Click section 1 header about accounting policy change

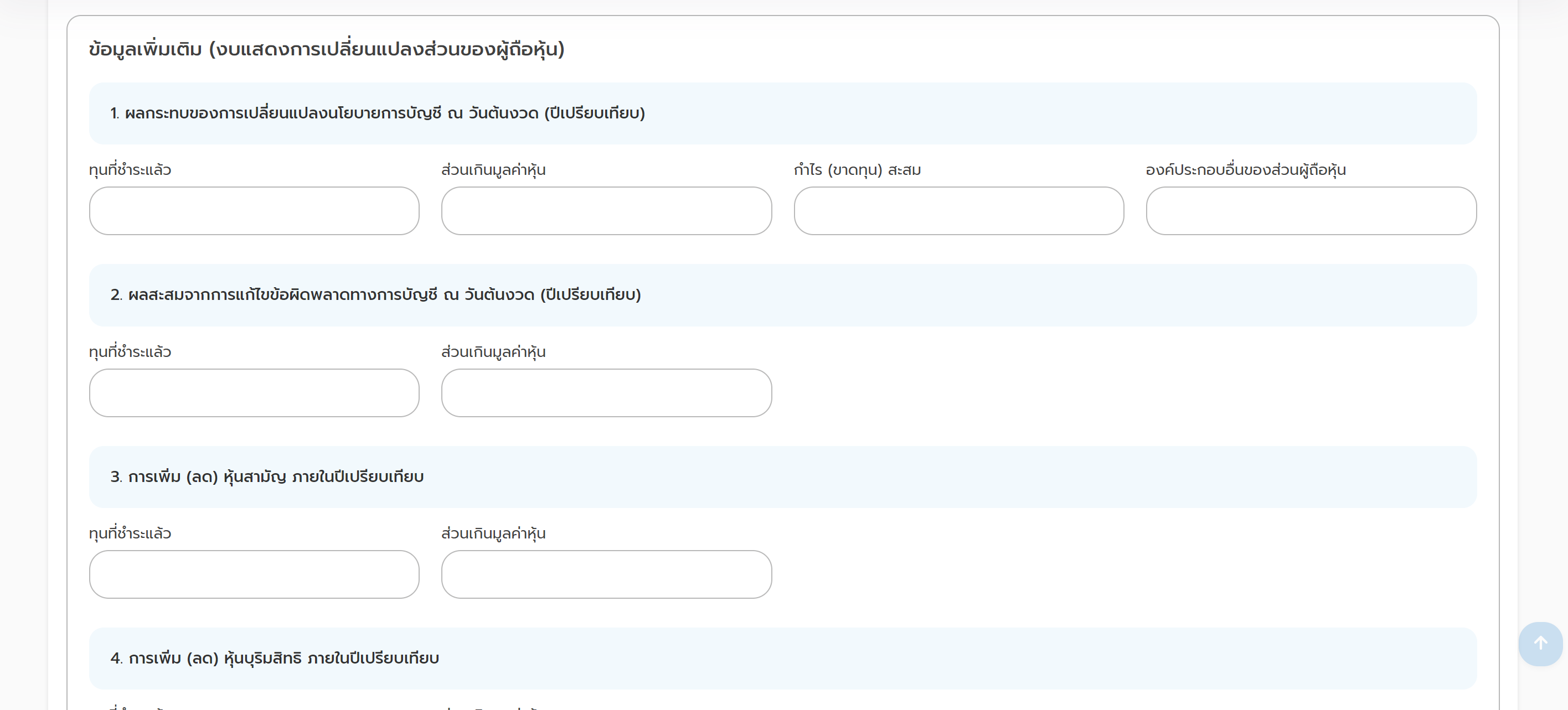pos(378,113)
